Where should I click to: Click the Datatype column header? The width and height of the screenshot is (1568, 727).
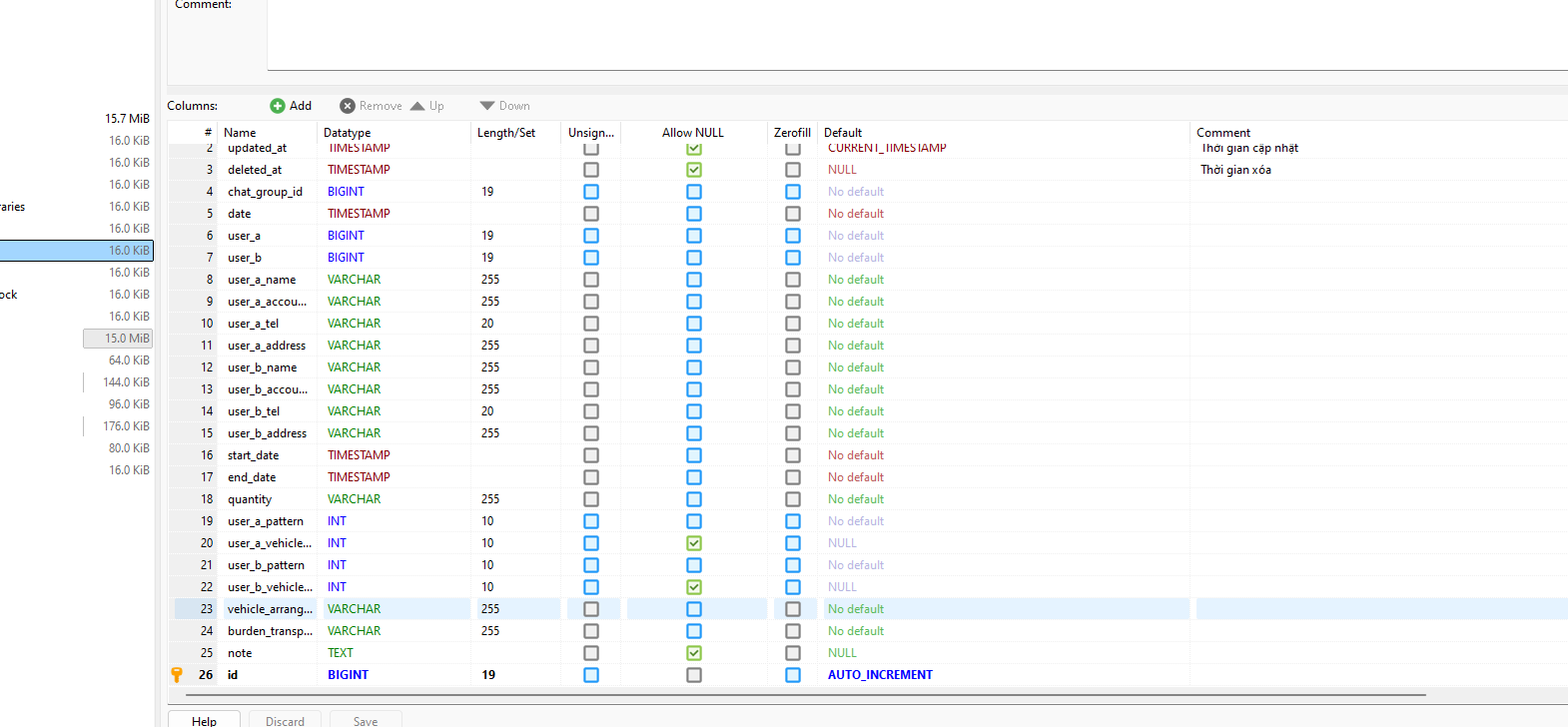click(348, 133)
